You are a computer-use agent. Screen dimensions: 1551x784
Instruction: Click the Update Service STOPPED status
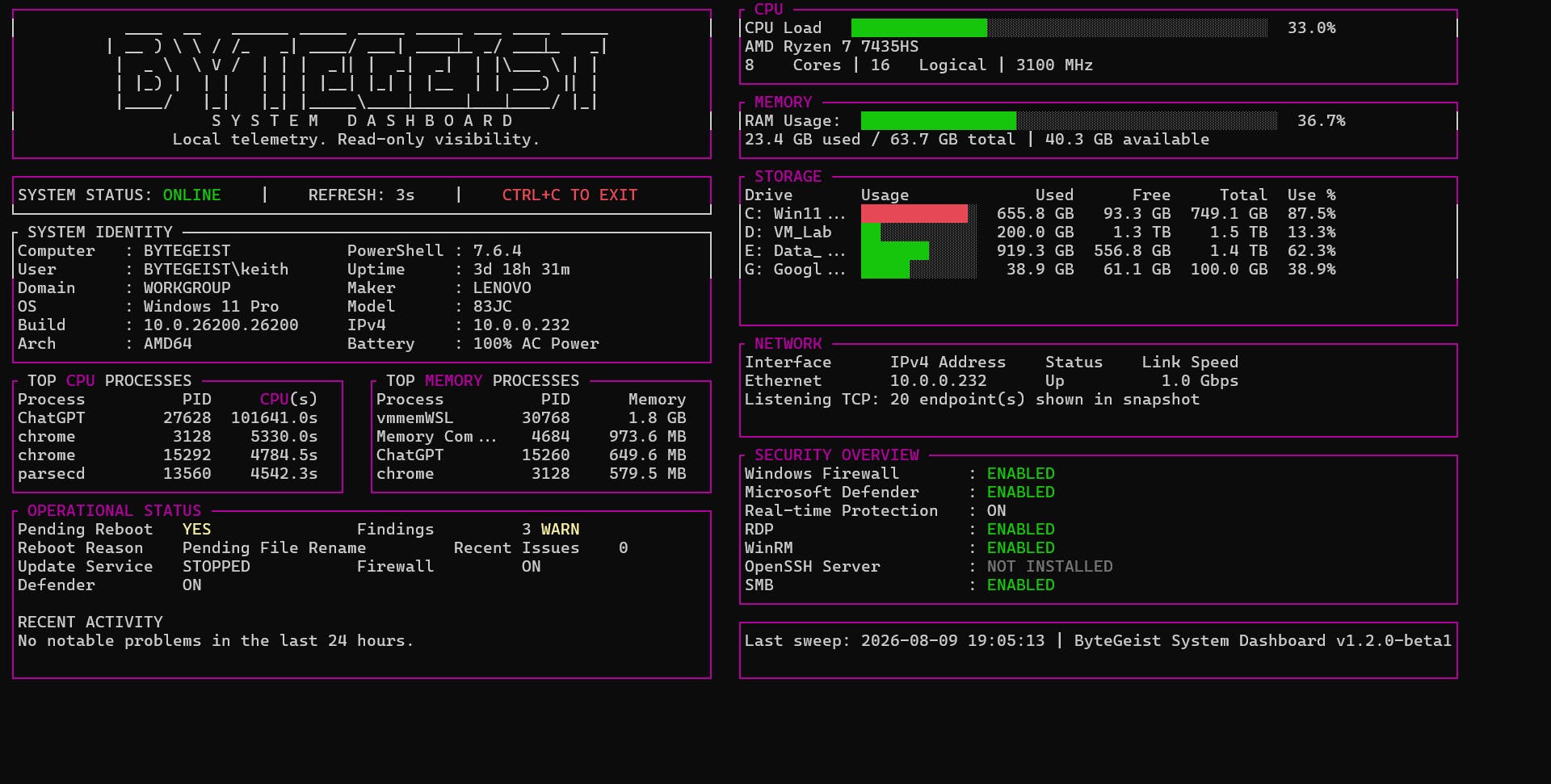[216, 566]
